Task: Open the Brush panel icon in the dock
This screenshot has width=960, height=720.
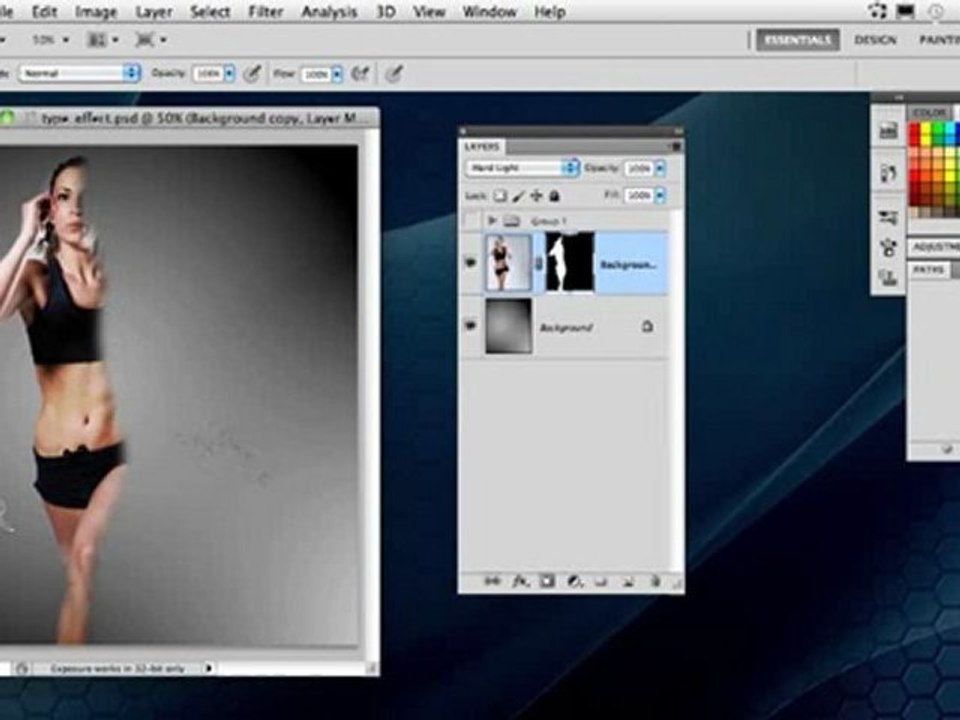Action: pos(888,248)
